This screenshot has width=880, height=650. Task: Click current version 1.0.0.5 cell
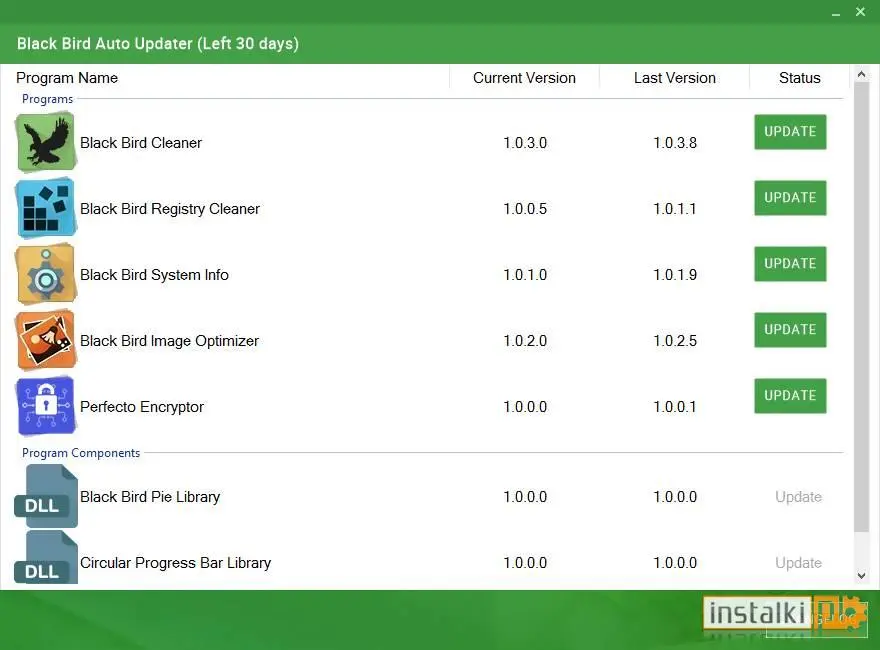525,209
